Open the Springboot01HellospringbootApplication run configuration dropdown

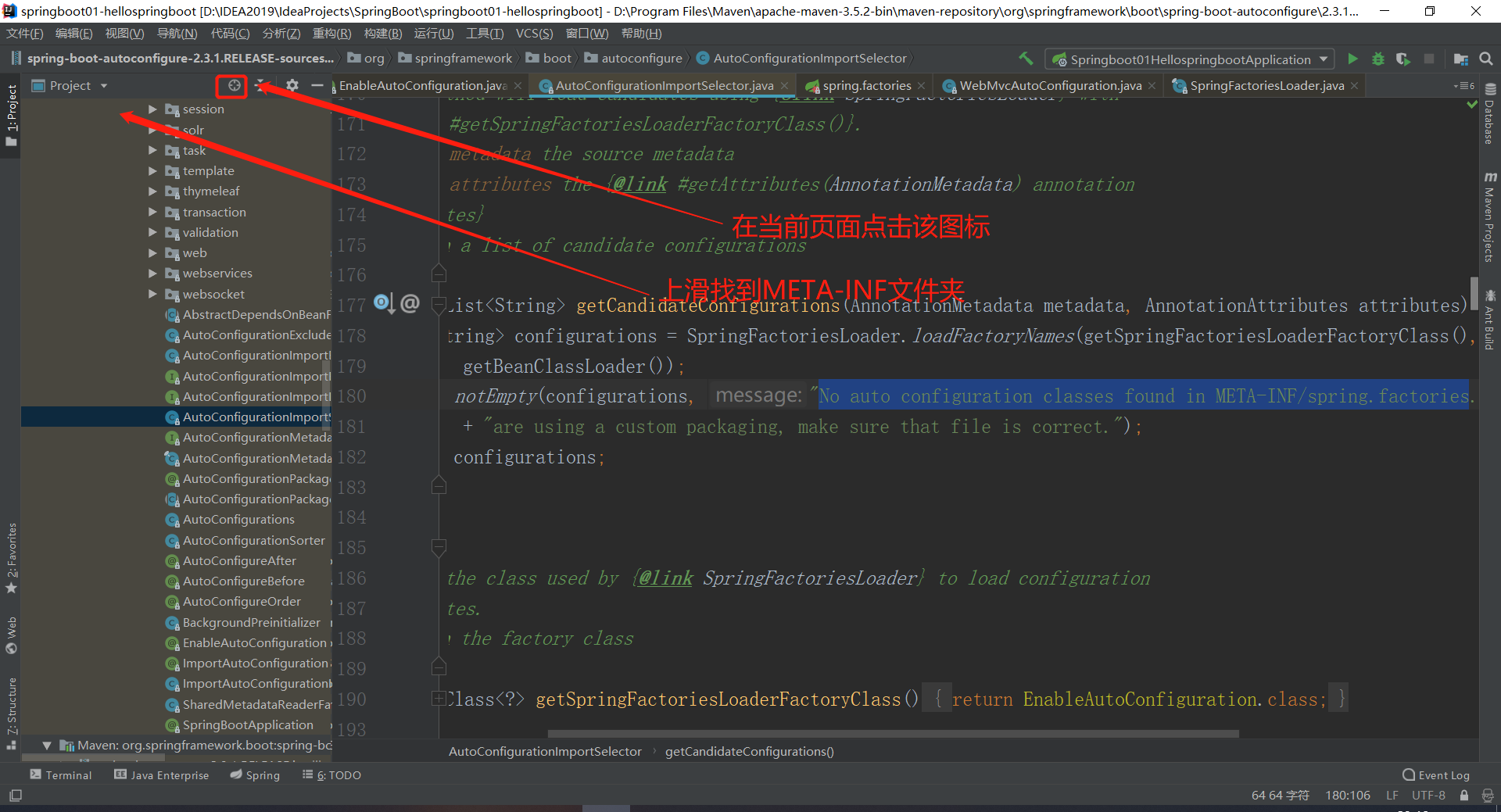point(1189,59)
